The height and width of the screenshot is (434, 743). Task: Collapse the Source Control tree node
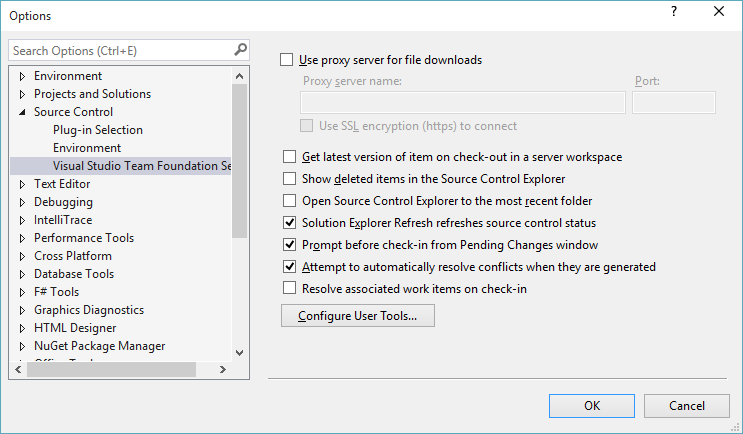pos(22,112)
